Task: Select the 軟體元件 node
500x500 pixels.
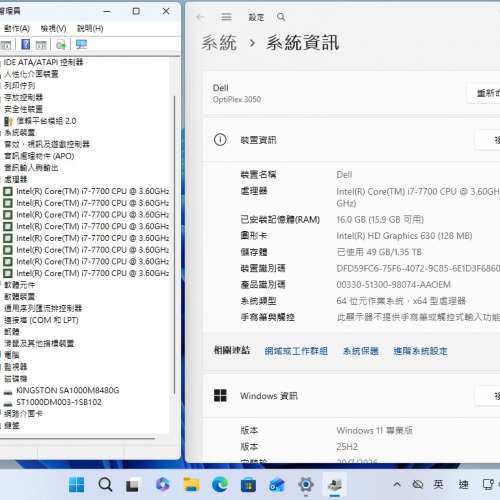Action: (x=20, y=285)
